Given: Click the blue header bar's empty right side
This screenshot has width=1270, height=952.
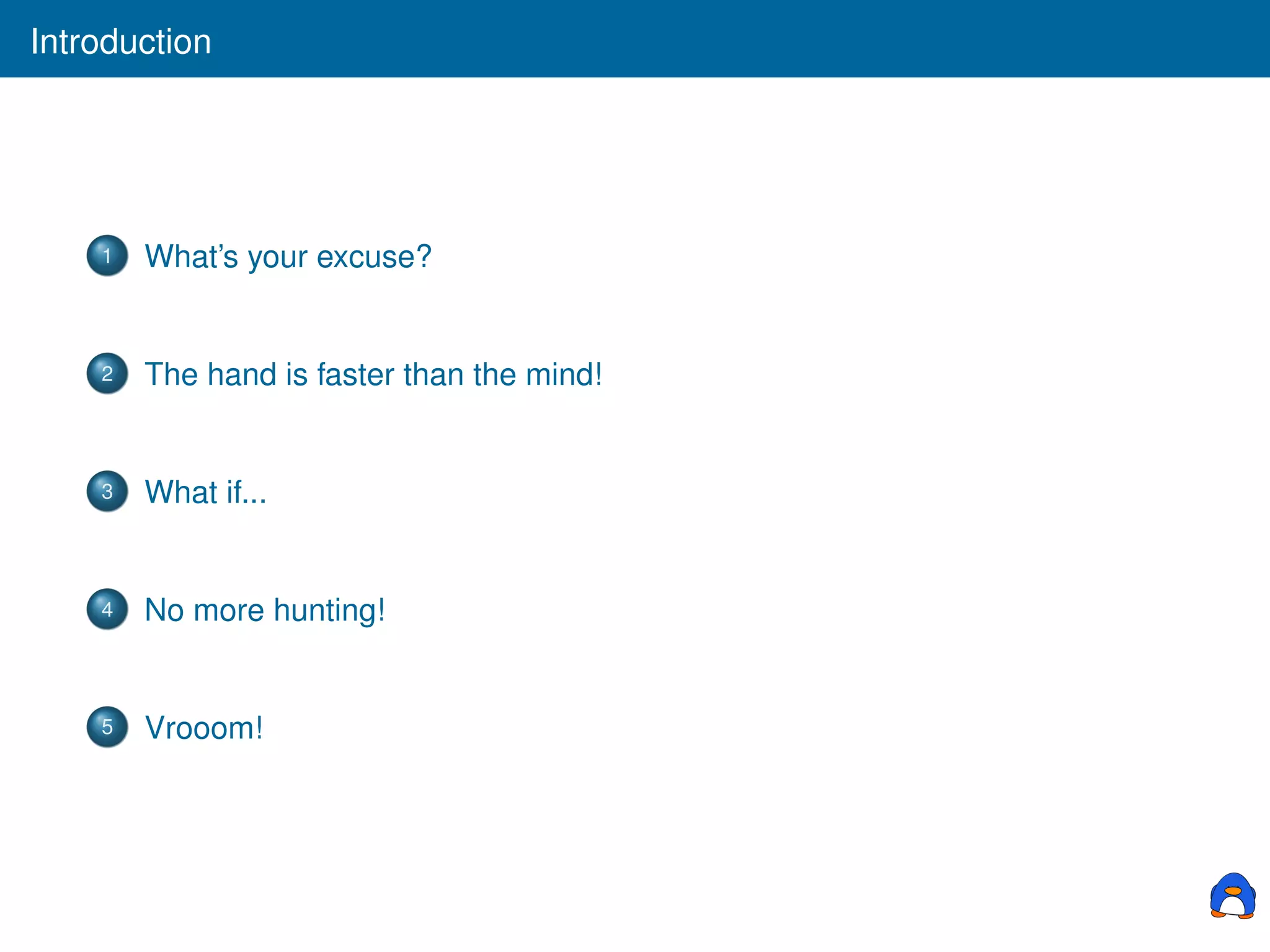Looking at the screenshot, I should pyautogui.click(x=930, y=38).
